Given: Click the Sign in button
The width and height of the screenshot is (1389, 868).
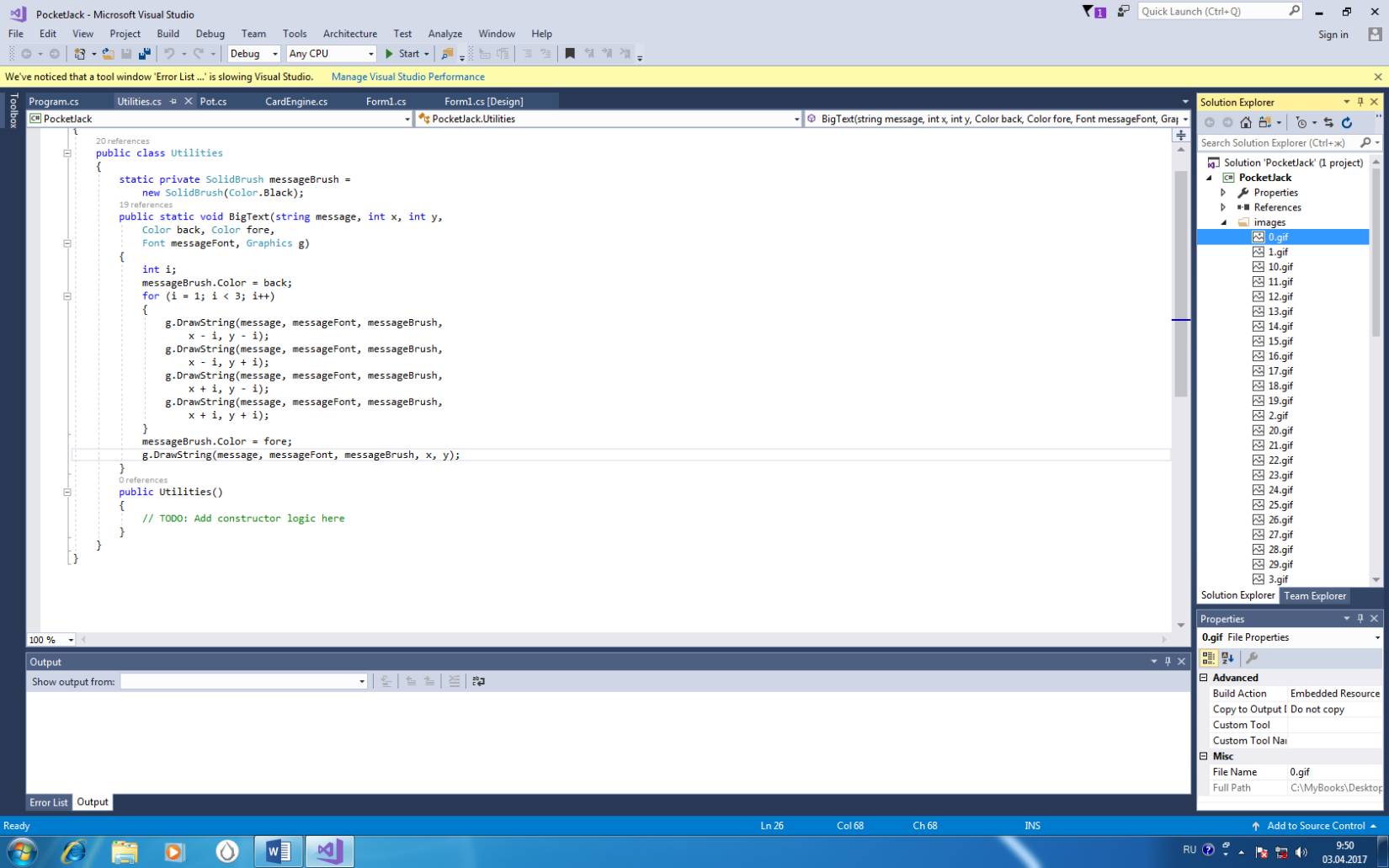Looking at the screenshot, I should (1333, 35).
